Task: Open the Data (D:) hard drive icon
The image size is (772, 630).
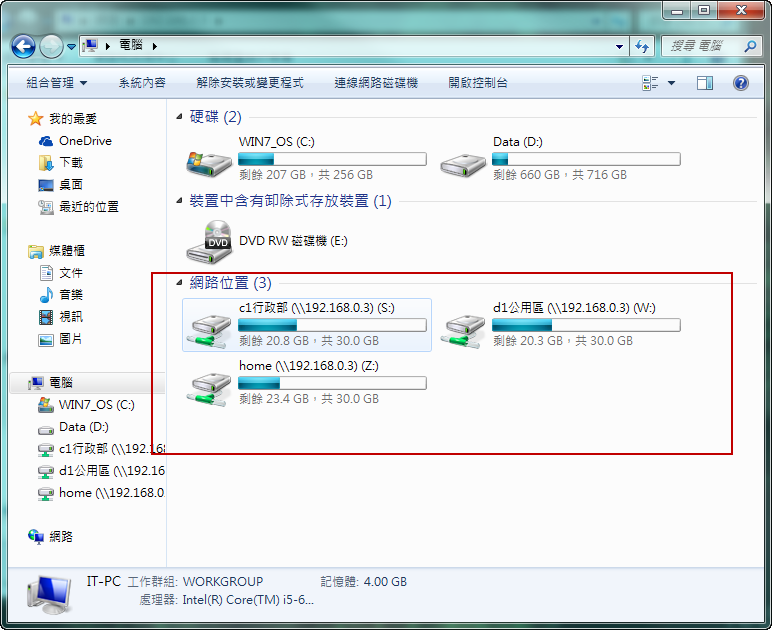Action: click(x=462, y=161)
